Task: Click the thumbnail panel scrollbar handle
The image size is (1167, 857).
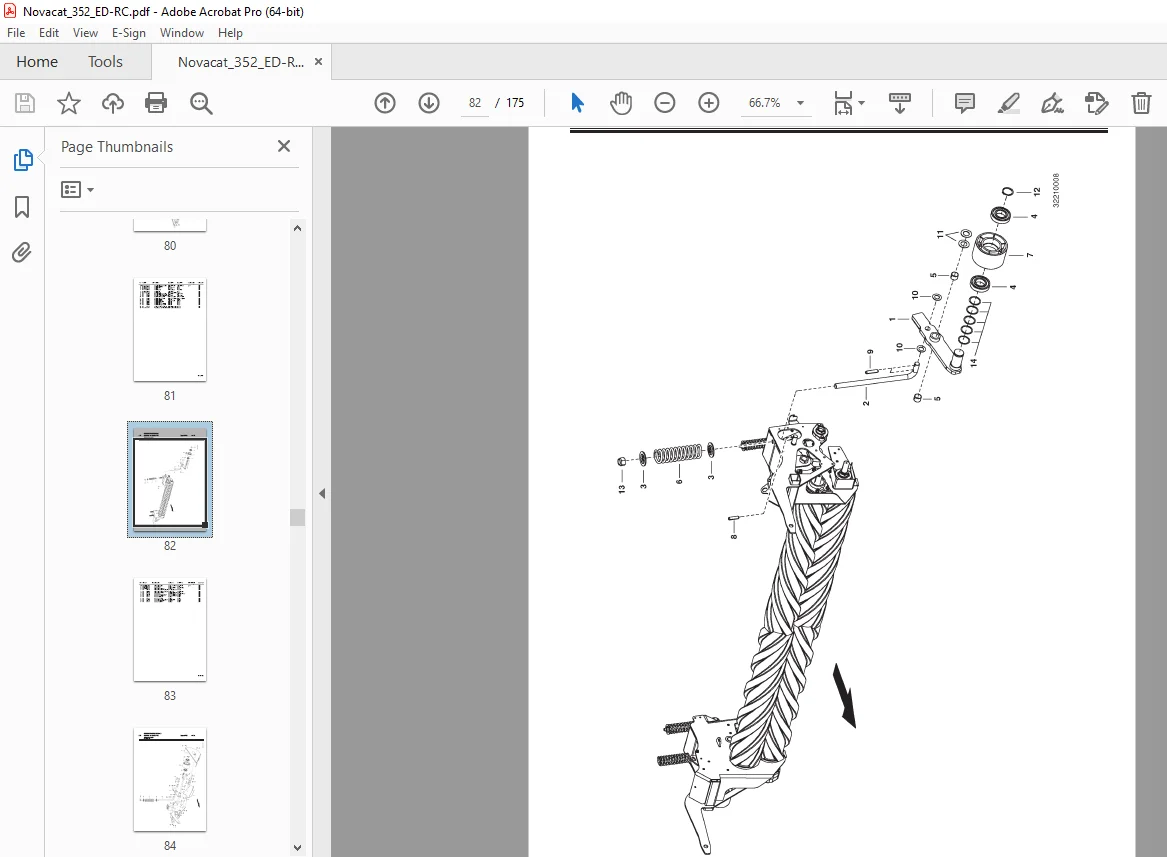Action: 297,517
